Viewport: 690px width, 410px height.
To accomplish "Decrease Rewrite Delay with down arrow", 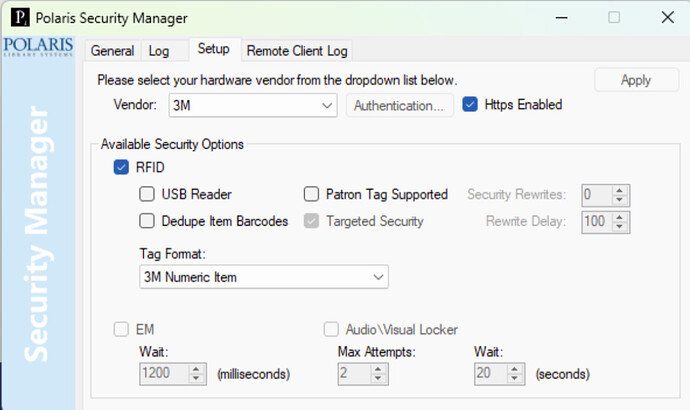I will click(620, 227).
